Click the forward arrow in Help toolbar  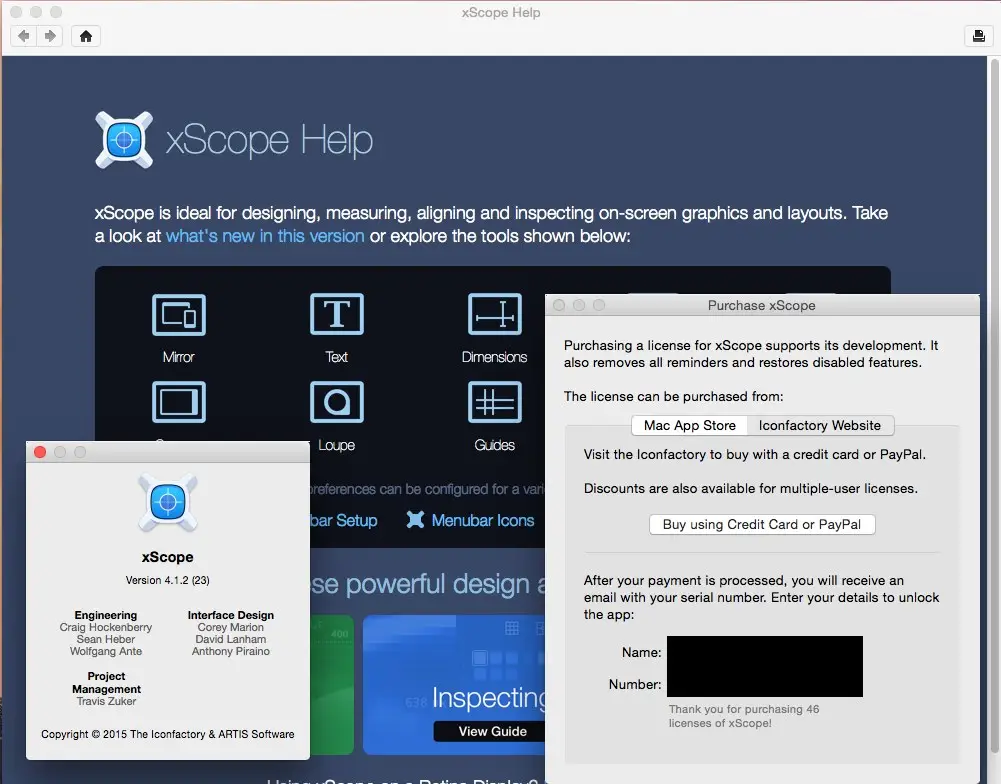[x=50, y=36]
